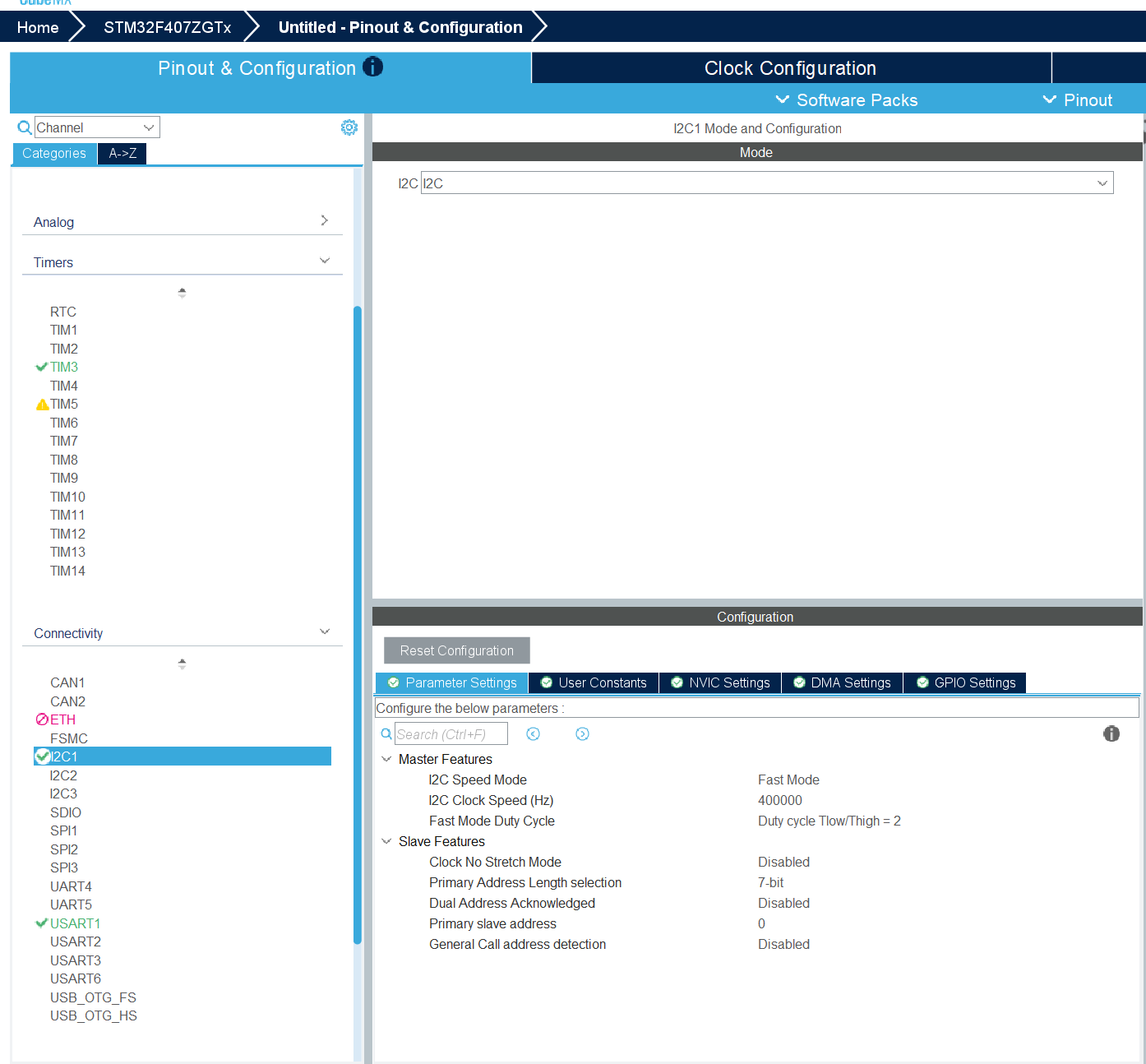This screenshot has height=1064, width=1146.
Task: Open the I2C mode dropdown
Action: pyautogui.click(x=1102, y=183)
